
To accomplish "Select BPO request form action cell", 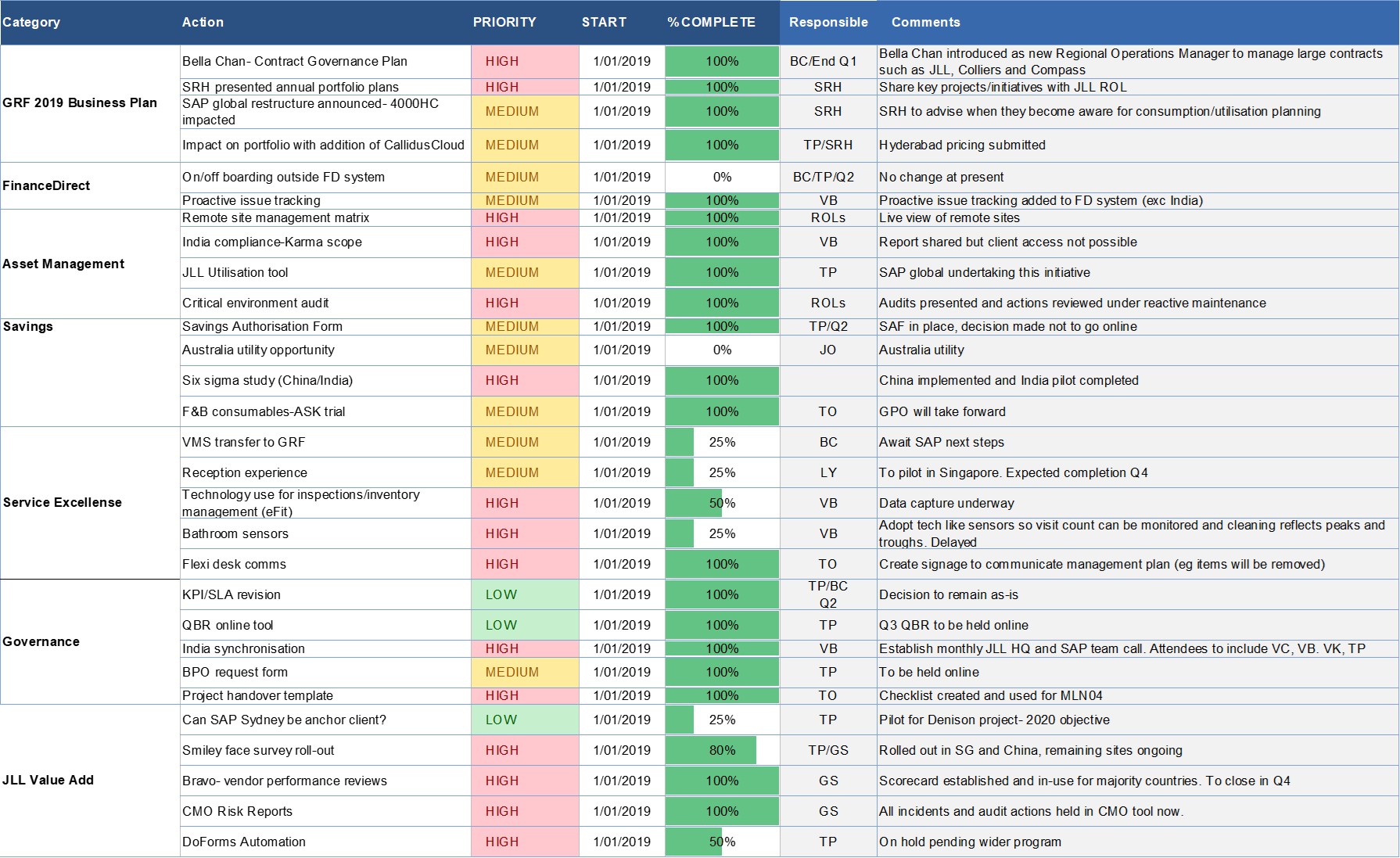I will pos(325,673).
